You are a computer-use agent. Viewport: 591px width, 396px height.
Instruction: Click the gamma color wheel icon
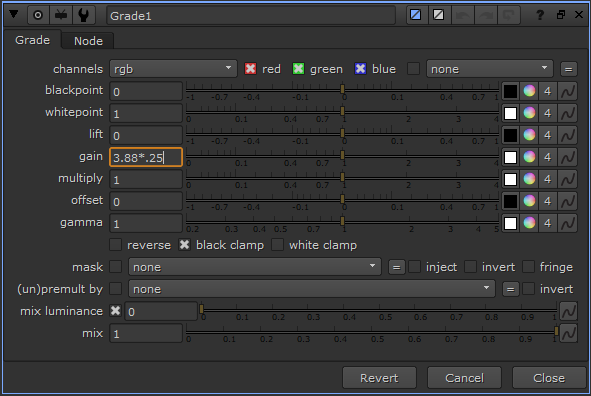(529, 223)
